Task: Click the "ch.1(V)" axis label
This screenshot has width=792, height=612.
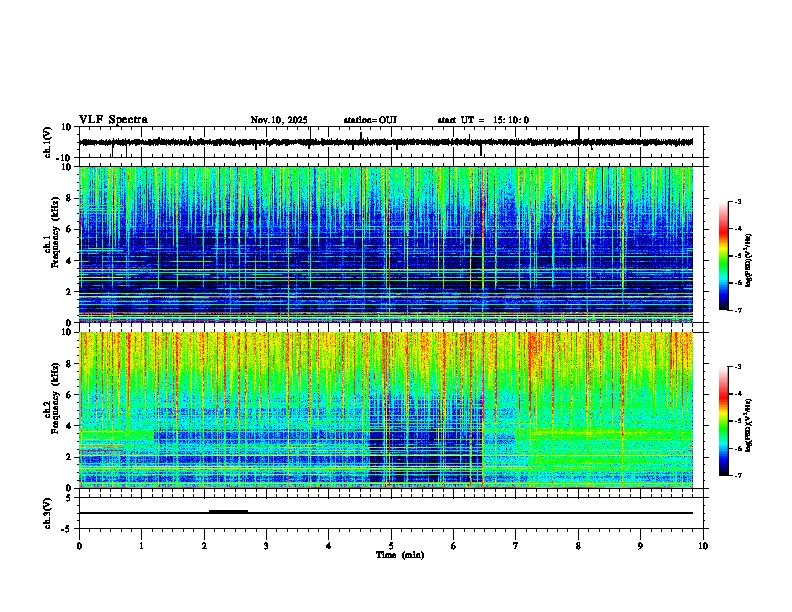Action: pyautogui.click(x=48, y=142)
